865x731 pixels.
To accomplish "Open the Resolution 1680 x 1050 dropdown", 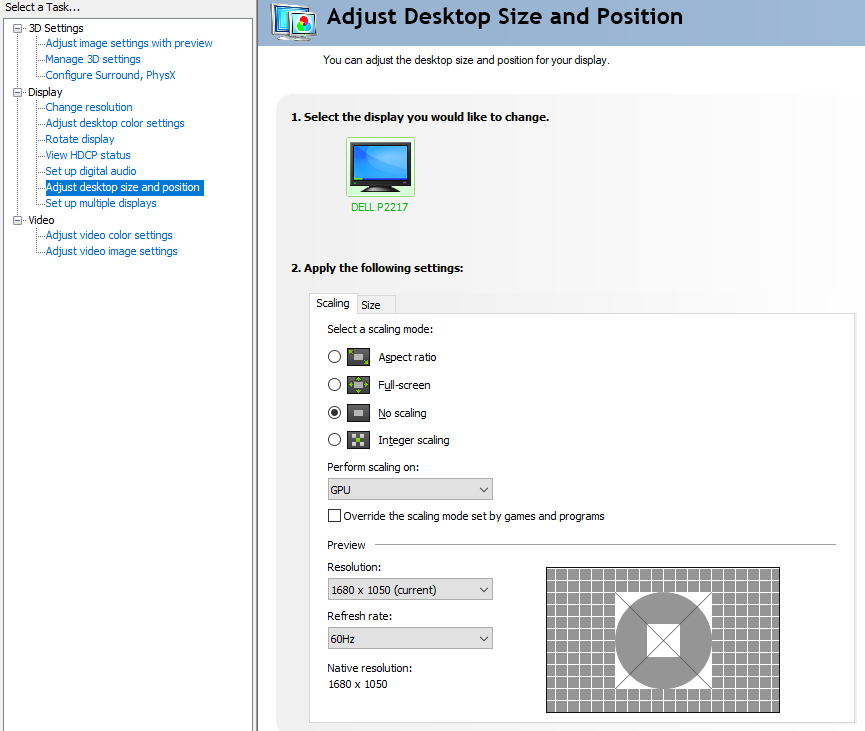I will click(410, 589).
